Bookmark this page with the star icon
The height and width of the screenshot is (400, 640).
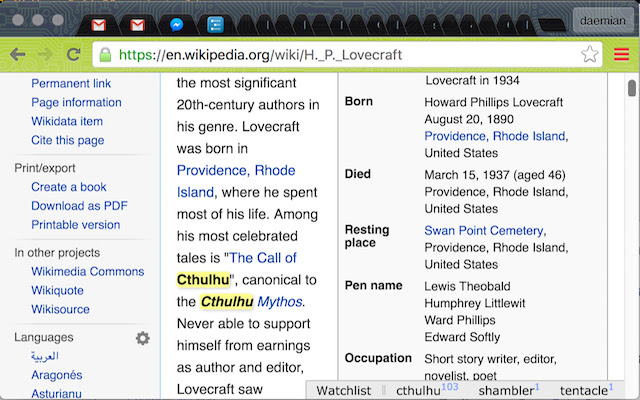point(589,54)
